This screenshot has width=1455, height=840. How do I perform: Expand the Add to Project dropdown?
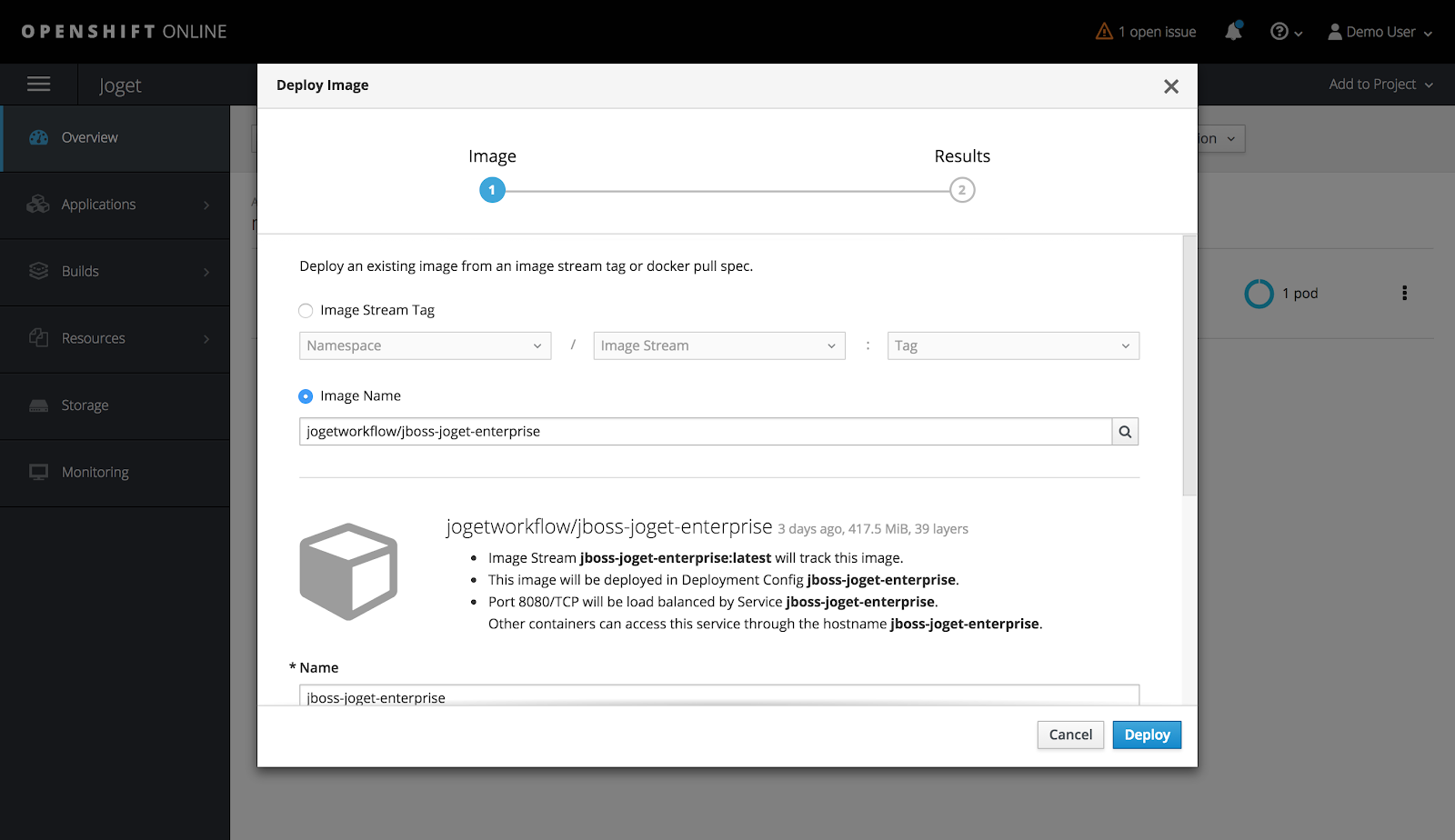point(1380,85)
